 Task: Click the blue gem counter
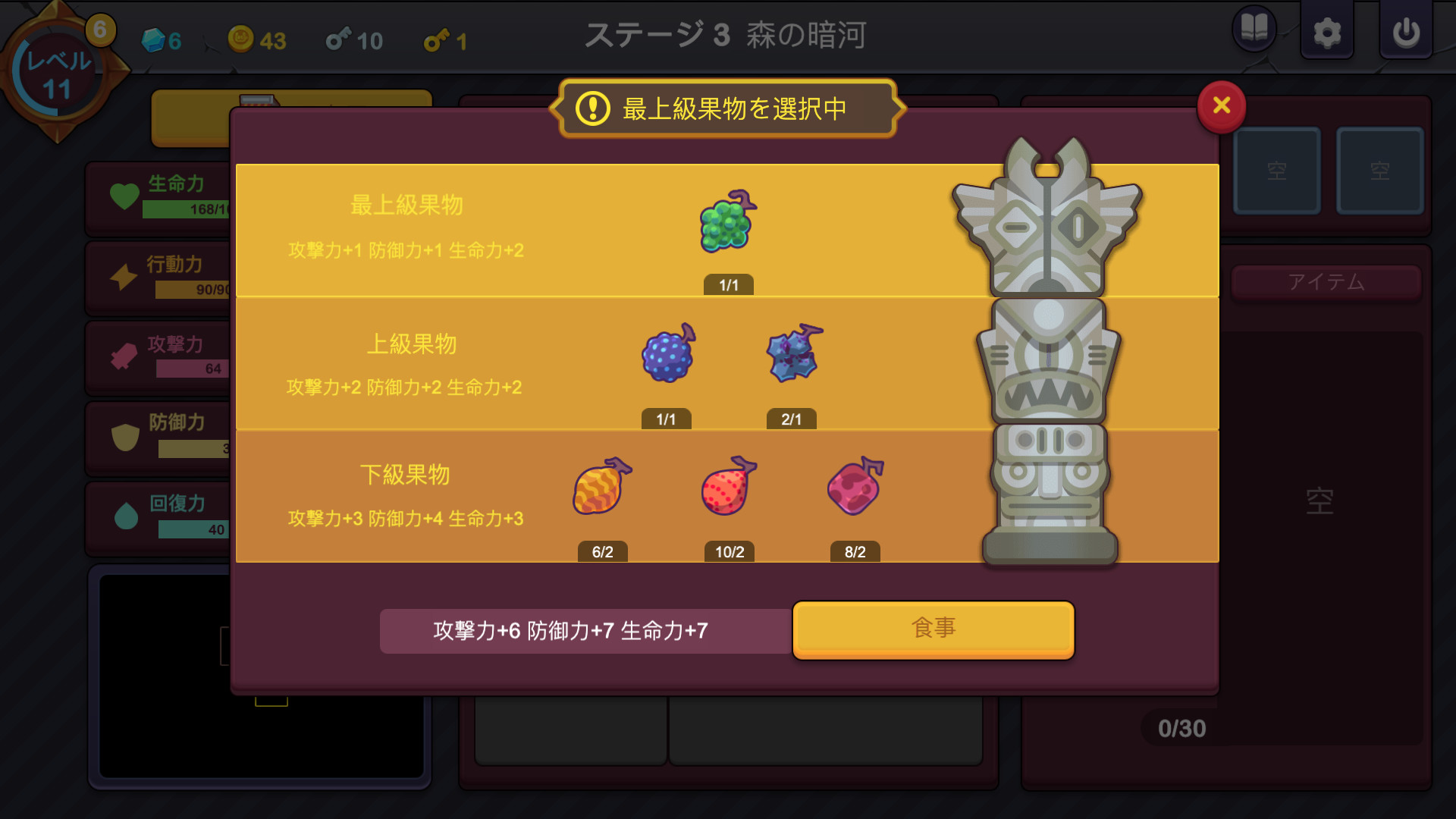[x=162, y=40]
